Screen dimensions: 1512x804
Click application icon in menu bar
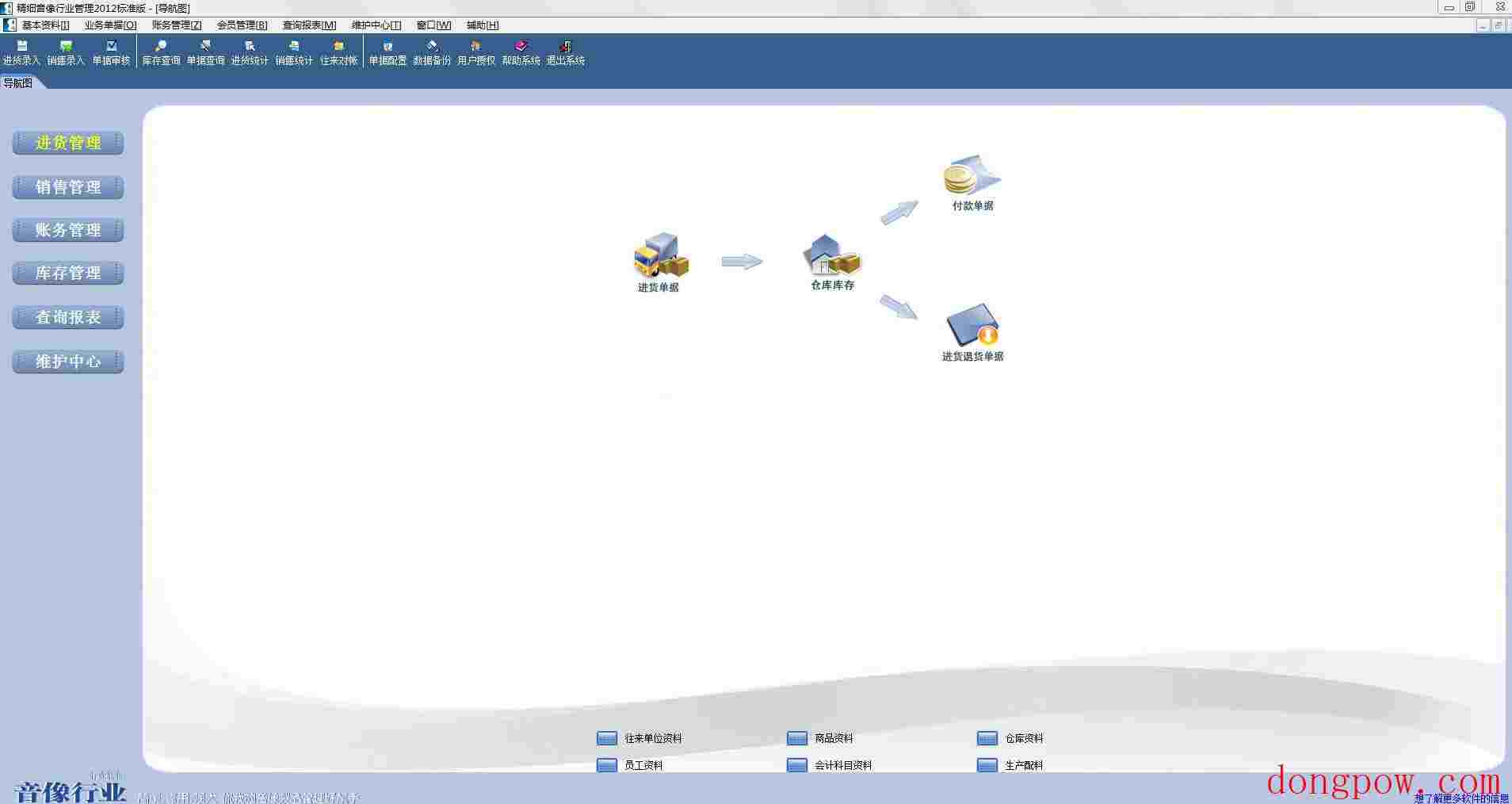tap(10, 25)
